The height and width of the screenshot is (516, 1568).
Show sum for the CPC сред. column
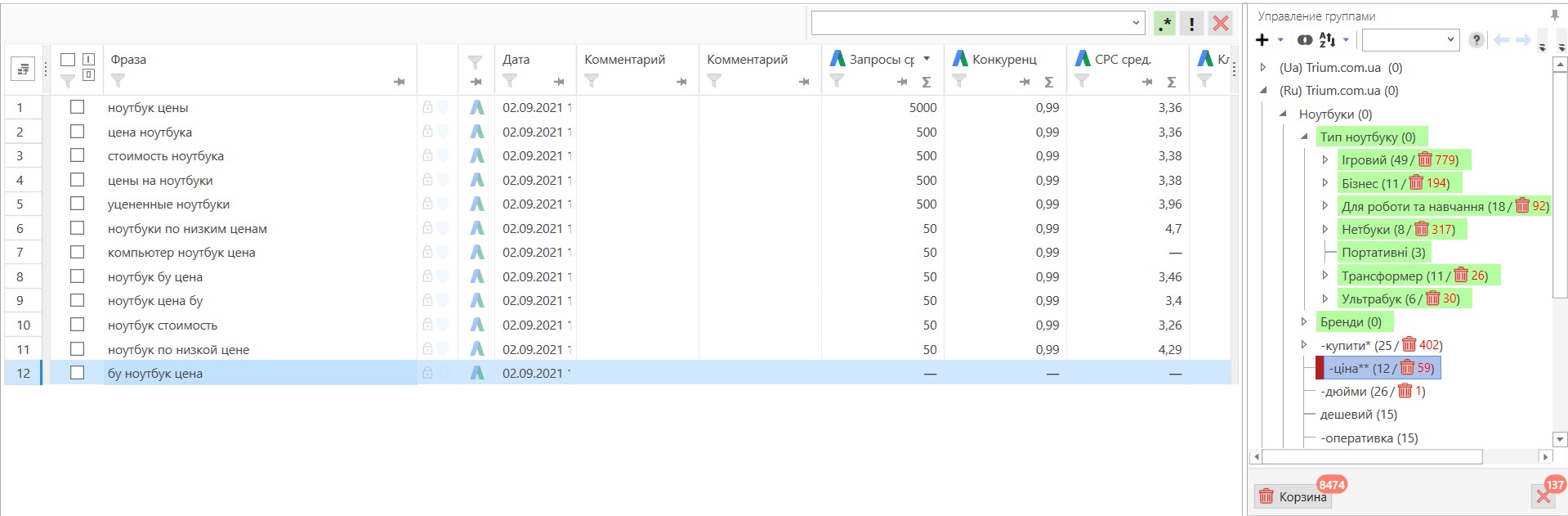(x=1172, y=82)
